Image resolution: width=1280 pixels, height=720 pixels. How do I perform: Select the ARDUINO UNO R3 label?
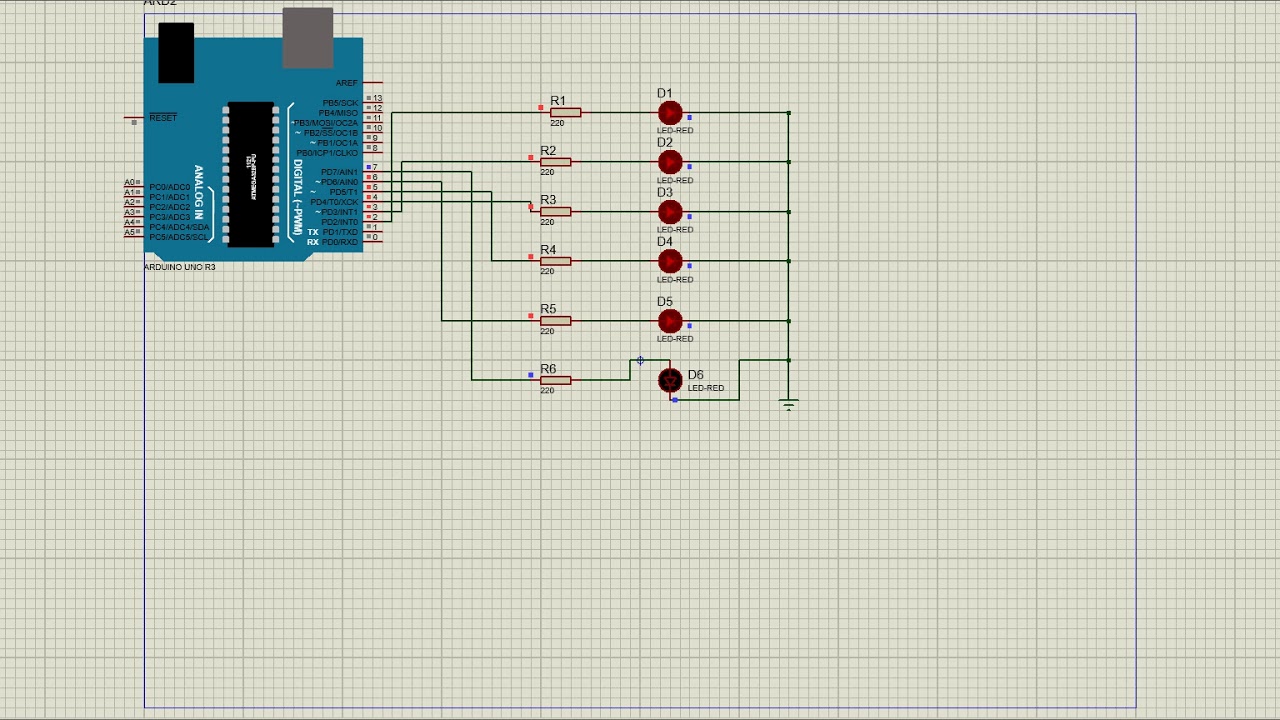pyautogui.click(x=180, y=267)
